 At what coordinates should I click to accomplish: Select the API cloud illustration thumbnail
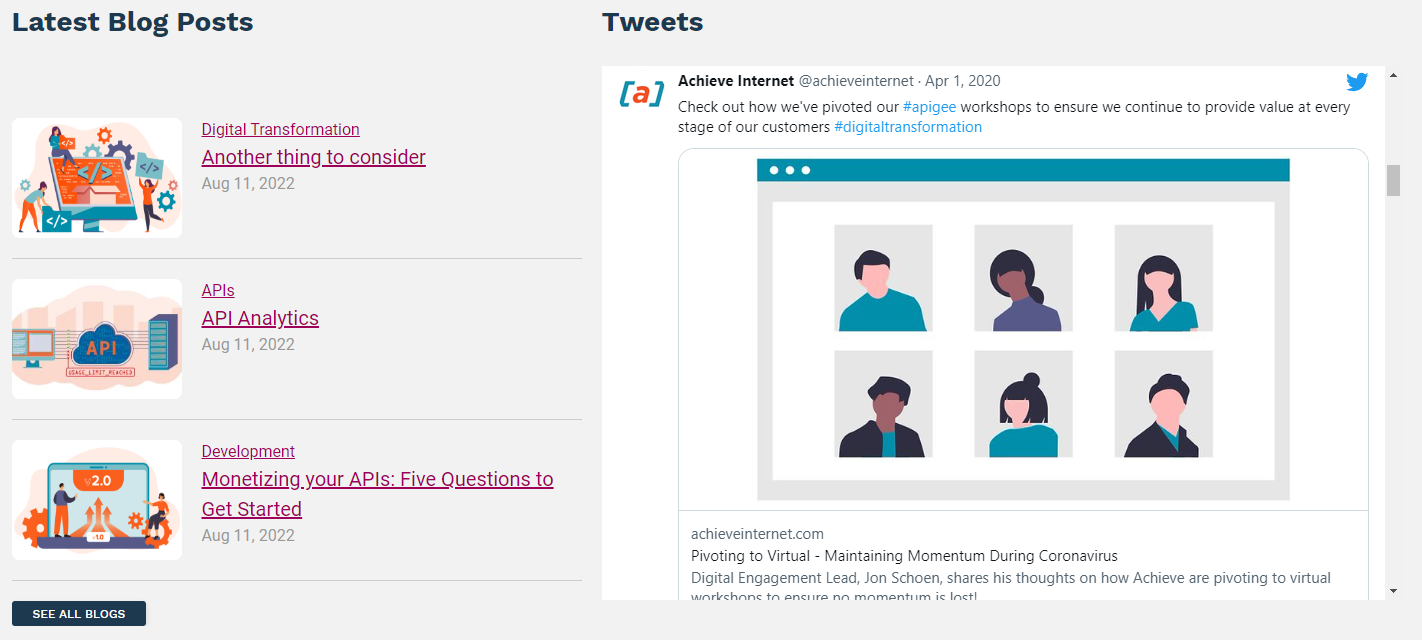(97, 339)
